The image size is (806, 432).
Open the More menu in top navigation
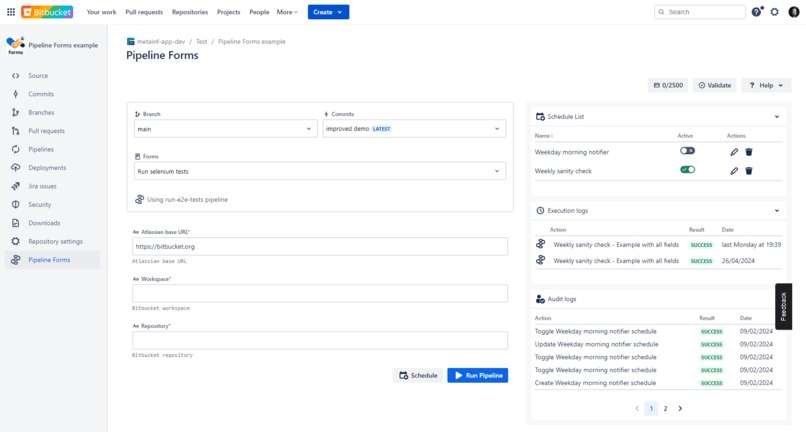(287, 12)
